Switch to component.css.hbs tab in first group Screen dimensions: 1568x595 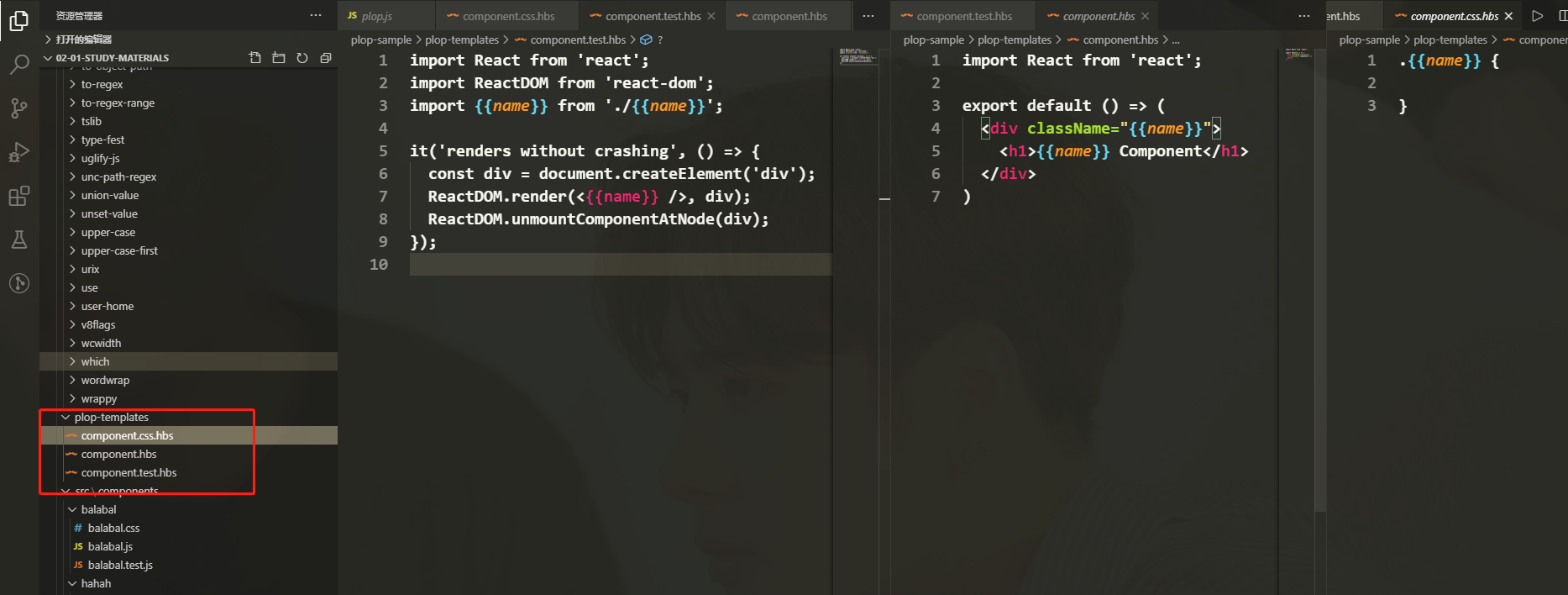pyautogui.click(x=507, y=16)
